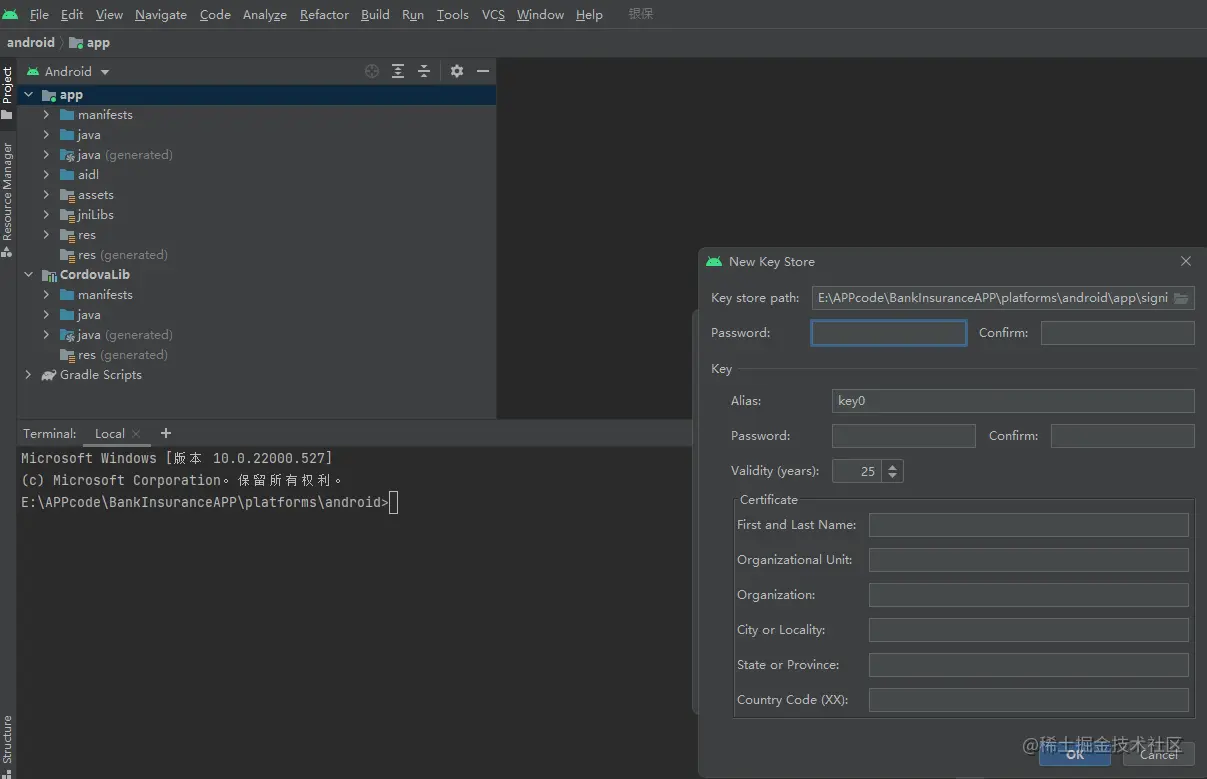Click in the terminal prompt line
This screenshot has width=1207, height=779.
tap(210, 502)
